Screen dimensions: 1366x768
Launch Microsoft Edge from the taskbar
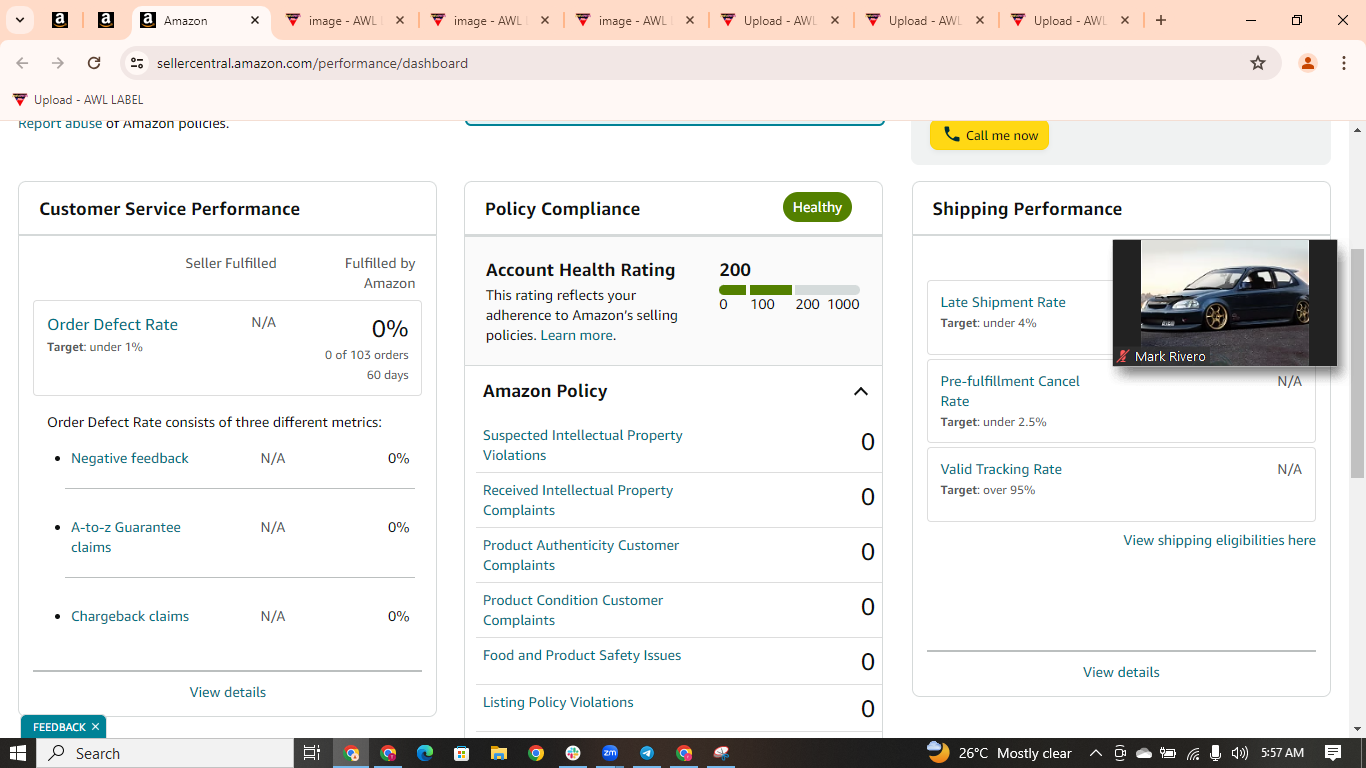click(x=425, y=753)
